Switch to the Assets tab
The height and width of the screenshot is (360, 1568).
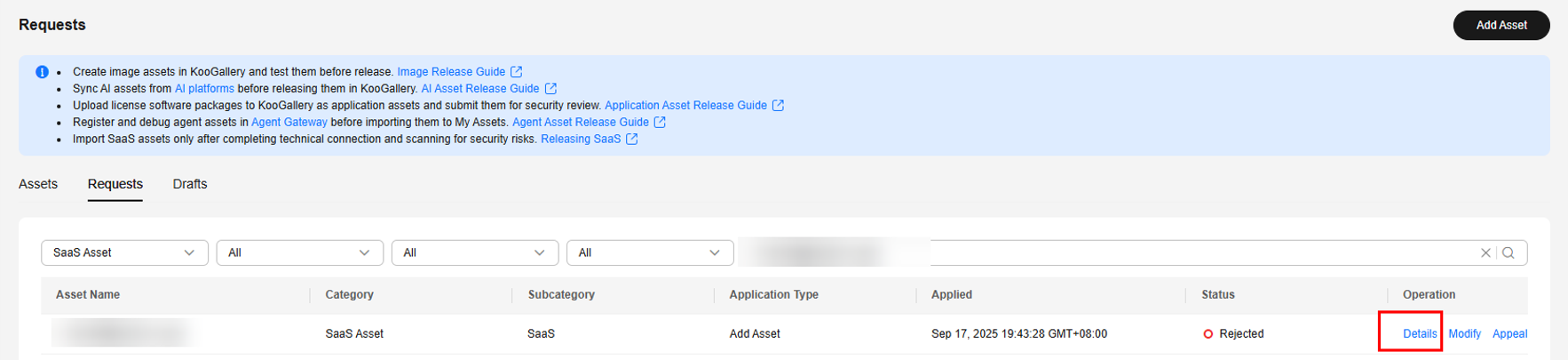38,184
